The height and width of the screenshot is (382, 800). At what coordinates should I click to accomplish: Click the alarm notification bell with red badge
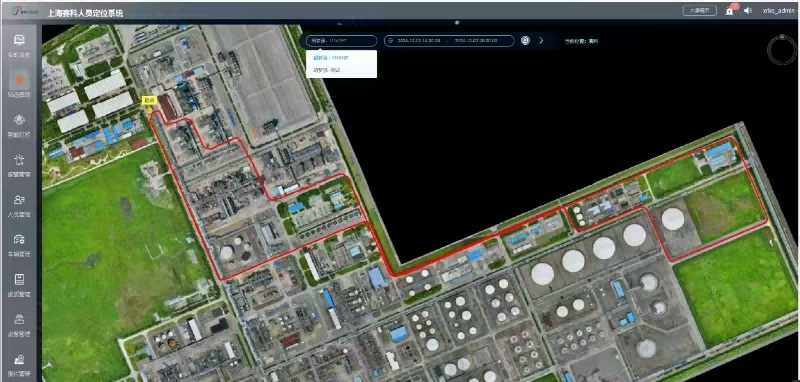730,11
